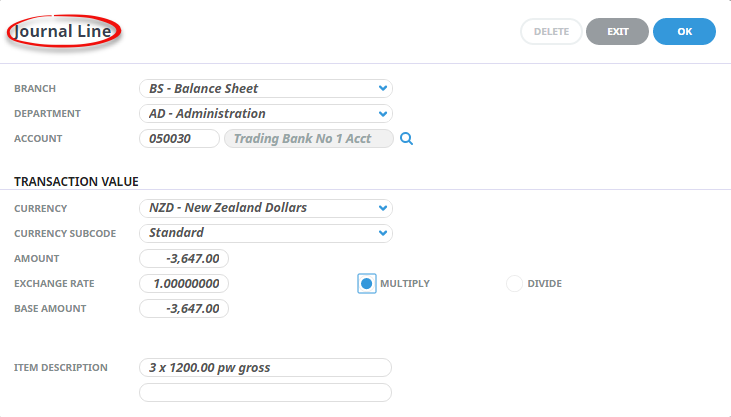
Task: Click the empty second description line
Action: coord(265,392)
